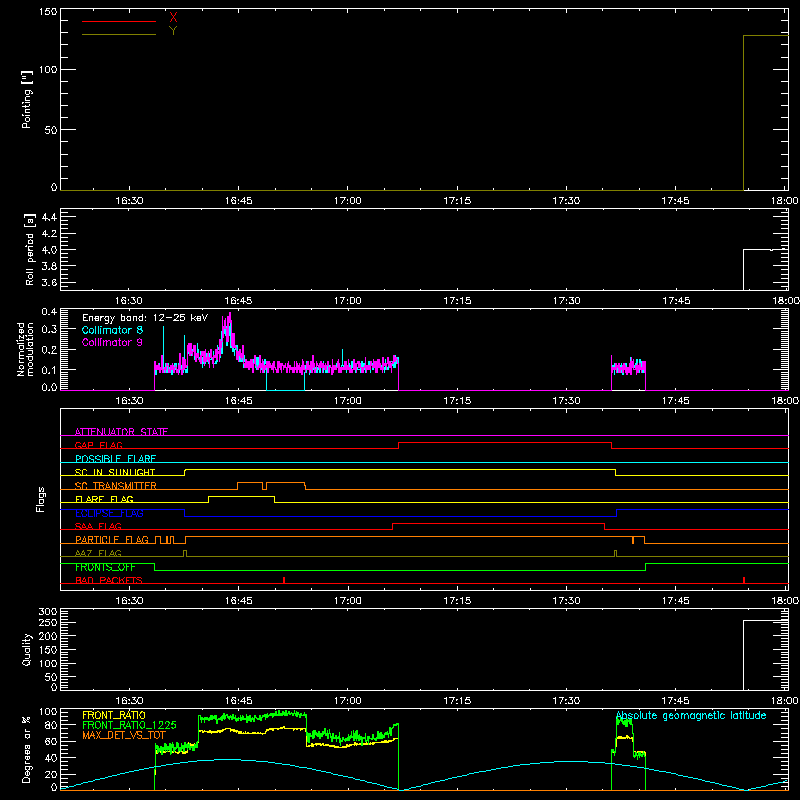This screenshot has height=800, width=800.
Task: Click the red X legend label
Action: pyautogui.click(x=173, y=18)
